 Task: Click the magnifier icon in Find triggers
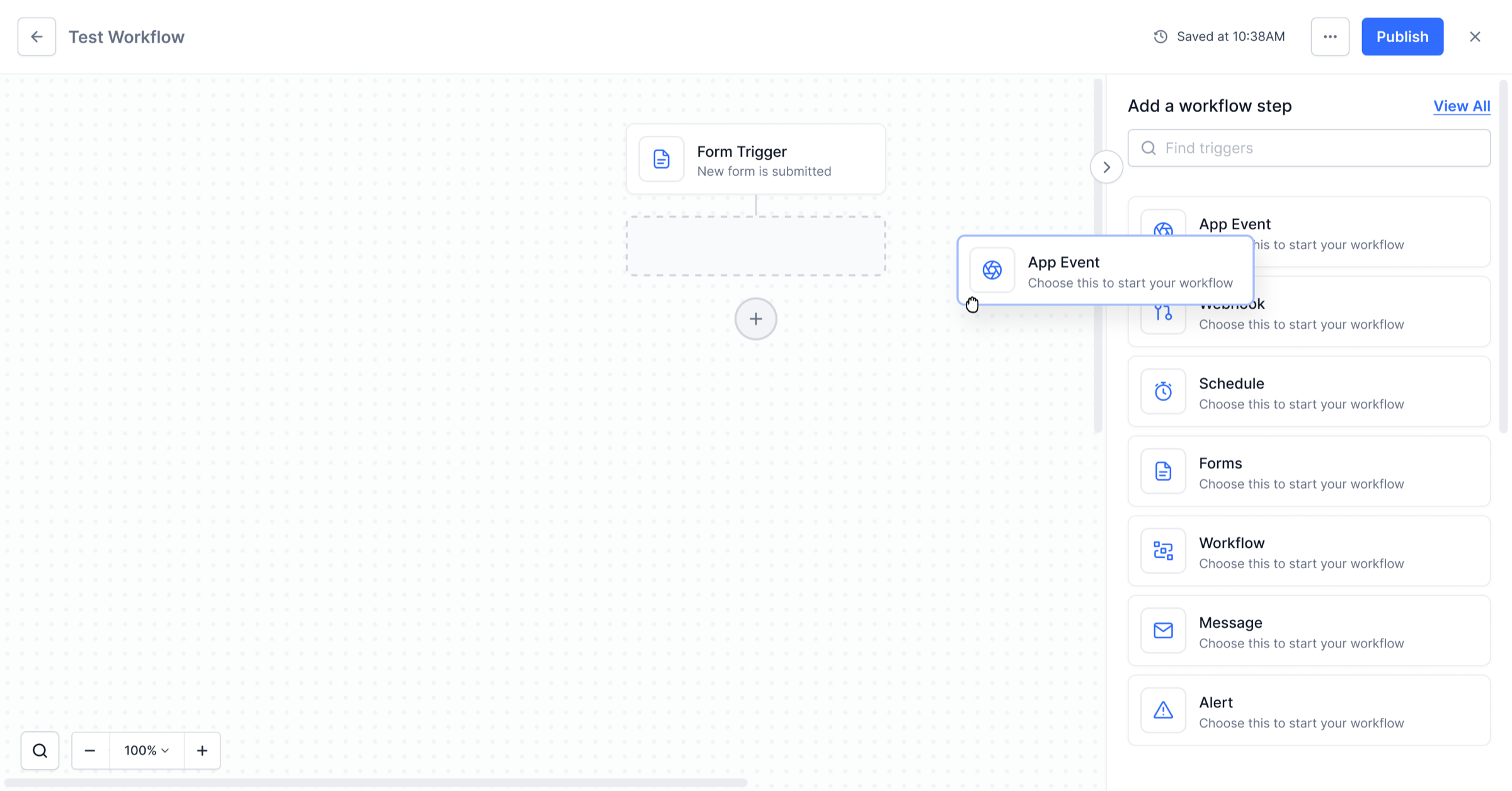point(1148,148)
